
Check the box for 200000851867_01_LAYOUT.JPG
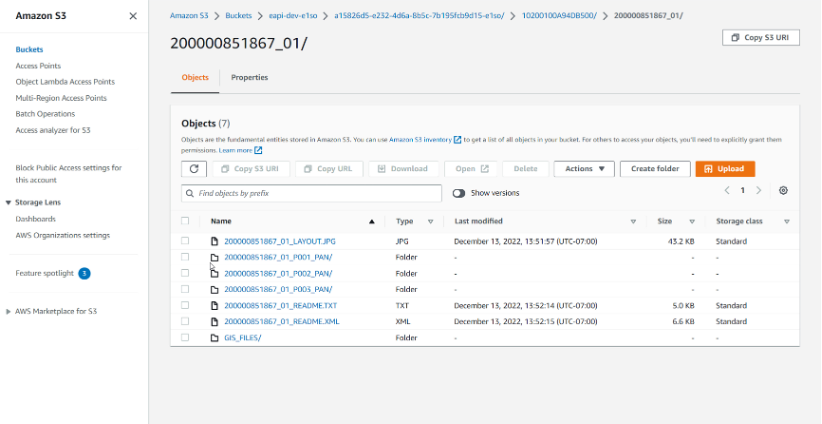point(185,241)
